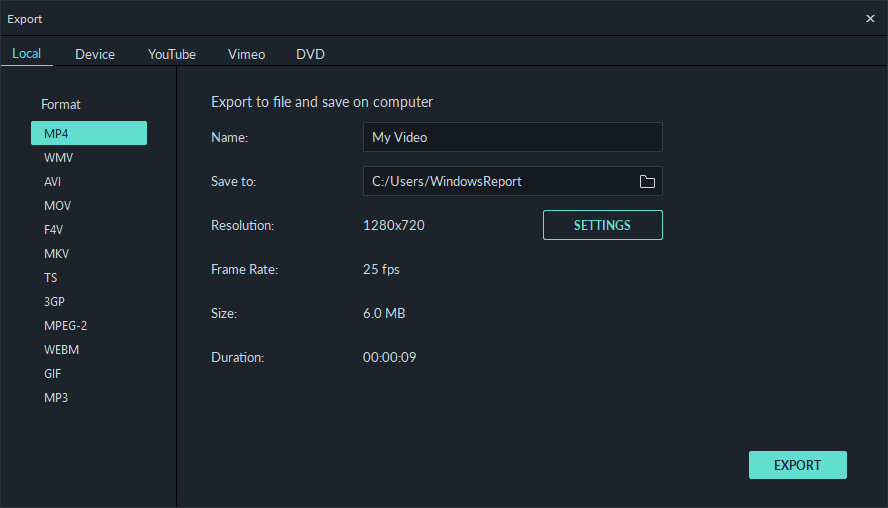
Task: Pick MOV output format
Action: (x=57, y=206)
